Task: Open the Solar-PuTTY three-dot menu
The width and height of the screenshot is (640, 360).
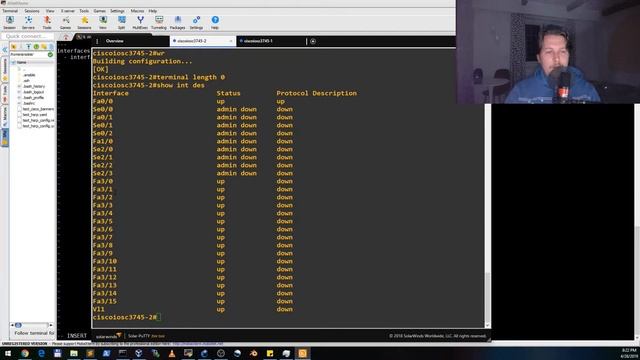Action: tap(97, 41)
